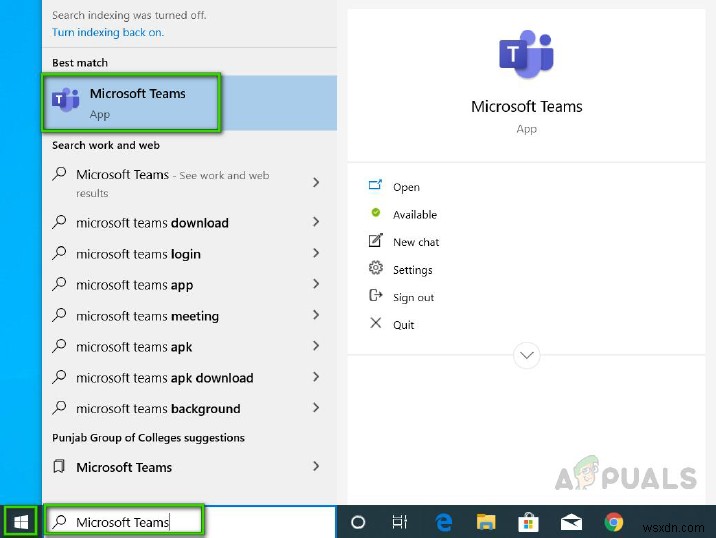The width and height of the screenshot is (716, 538).
Task: Expand arrow next to microsoft teams apk download
Action: [316, 377]
